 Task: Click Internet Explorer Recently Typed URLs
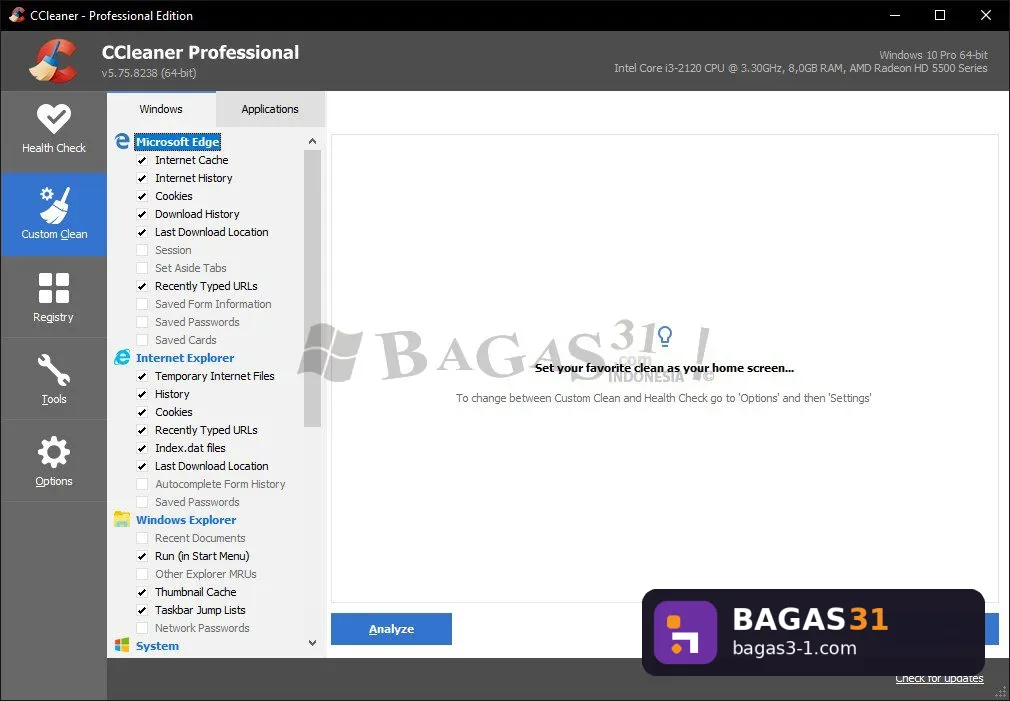click(206, 430)
